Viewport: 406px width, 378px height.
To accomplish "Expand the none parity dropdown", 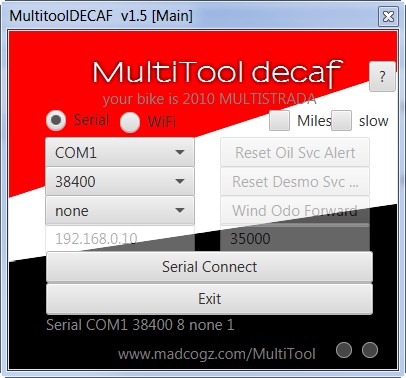I will (x=120, y=211).
